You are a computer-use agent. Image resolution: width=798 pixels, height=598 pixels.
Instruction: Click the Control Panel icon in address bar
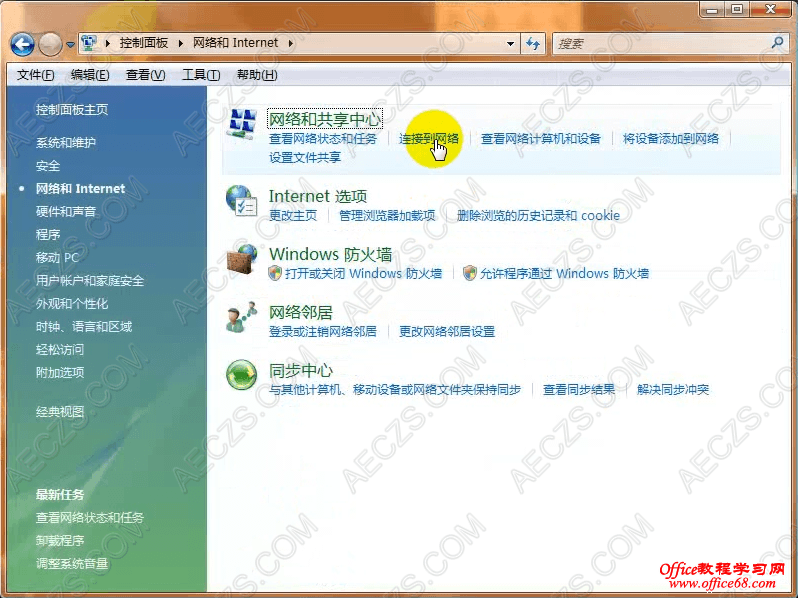[89, 43]
